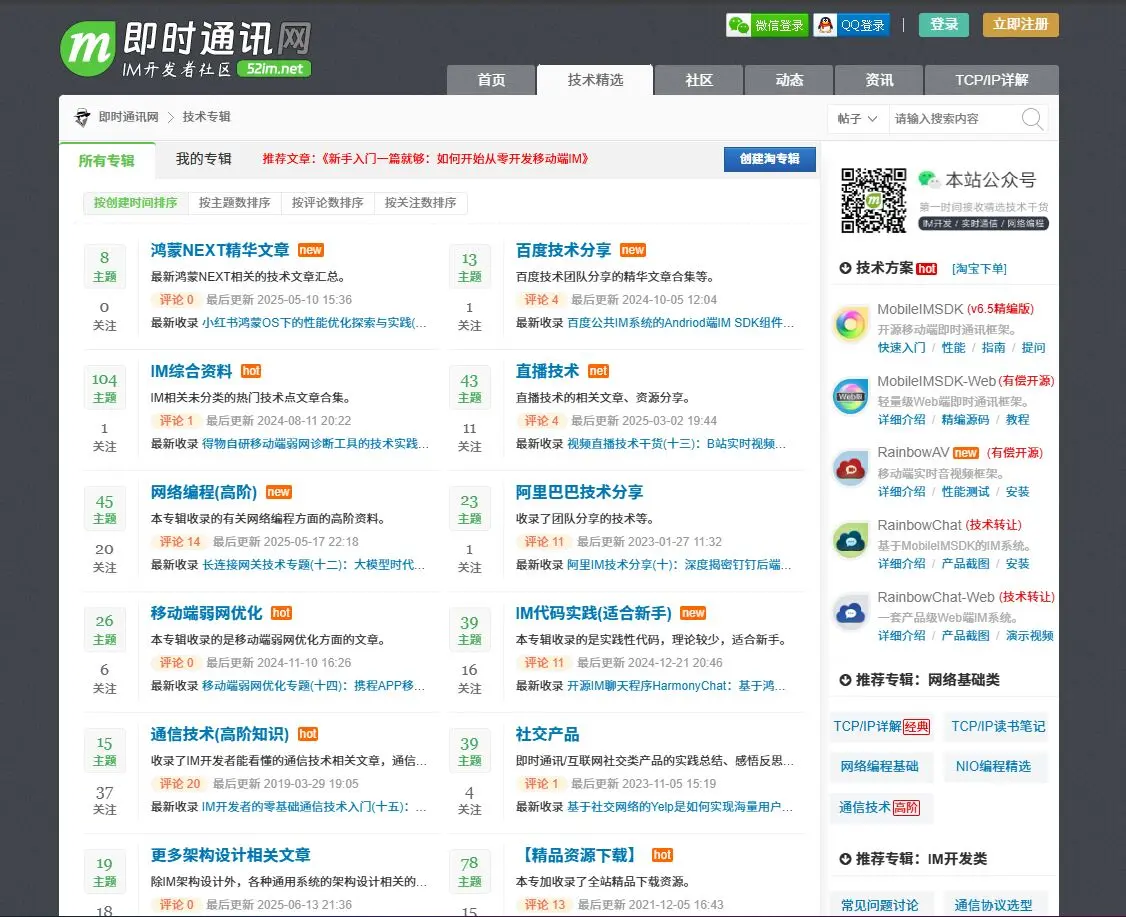Open the 帖子 search type dropdown

pyautogui.click(x=857, y=119)
